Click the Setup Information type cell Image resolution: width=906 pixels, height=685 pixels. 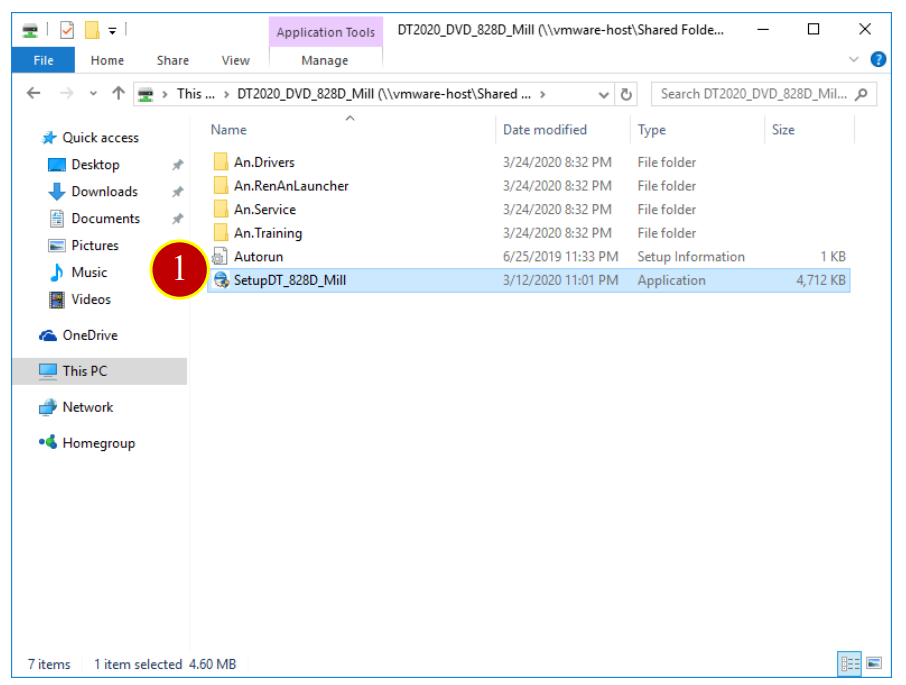[691, 256]
